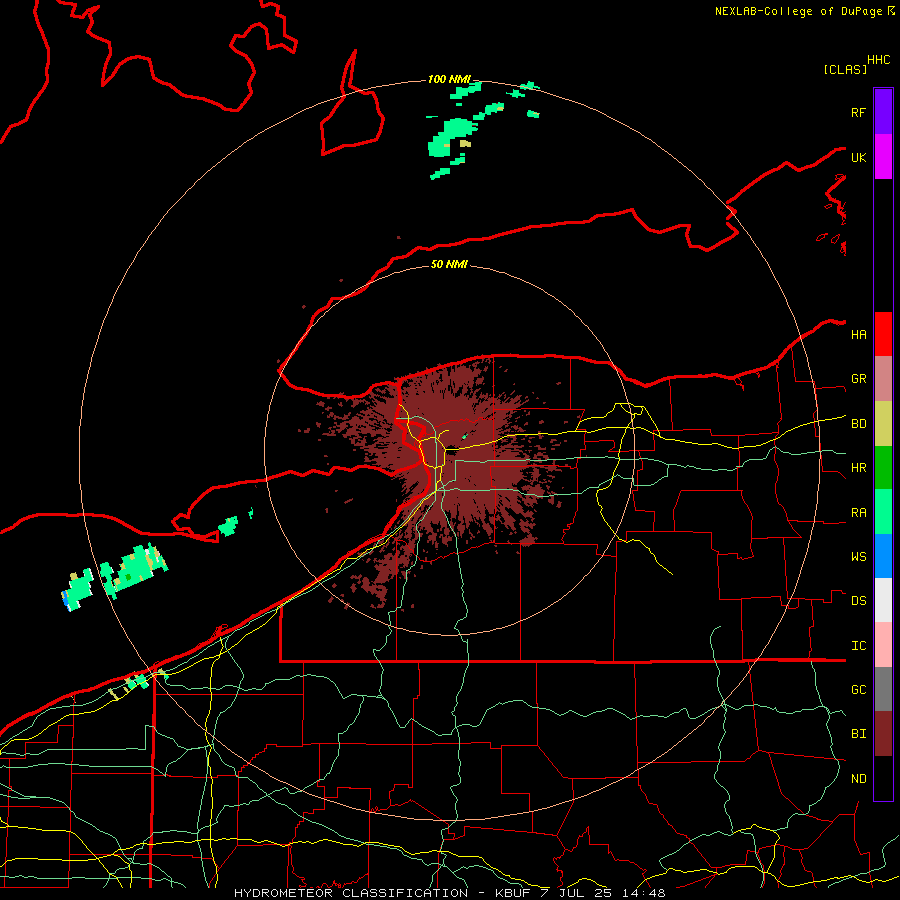The width and height of the screenshot is (900, 900).
Task: Click the bright green RA legend swatch
Action: pos(883,512)
